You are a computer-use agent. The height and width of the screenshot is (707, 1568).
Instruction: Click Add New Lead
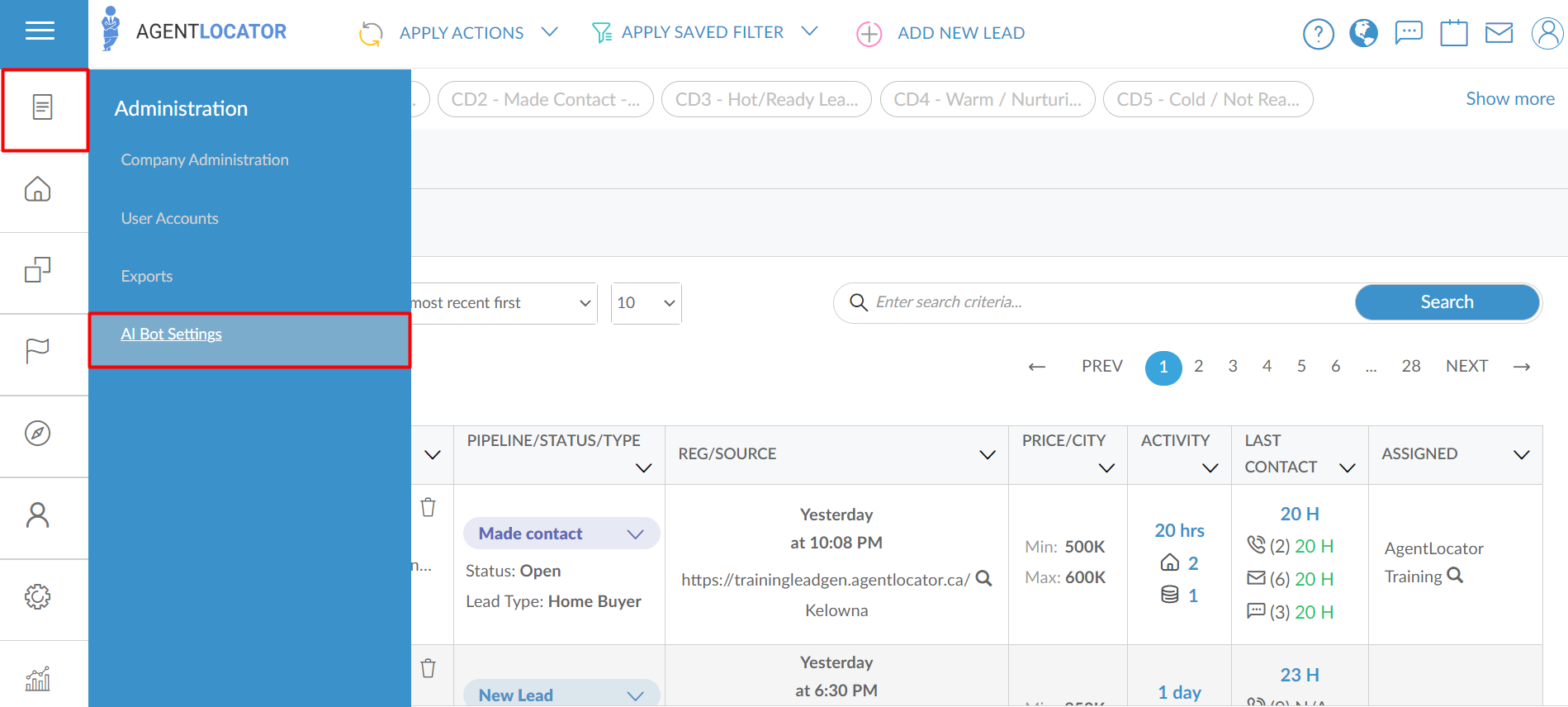coord(961,33)
